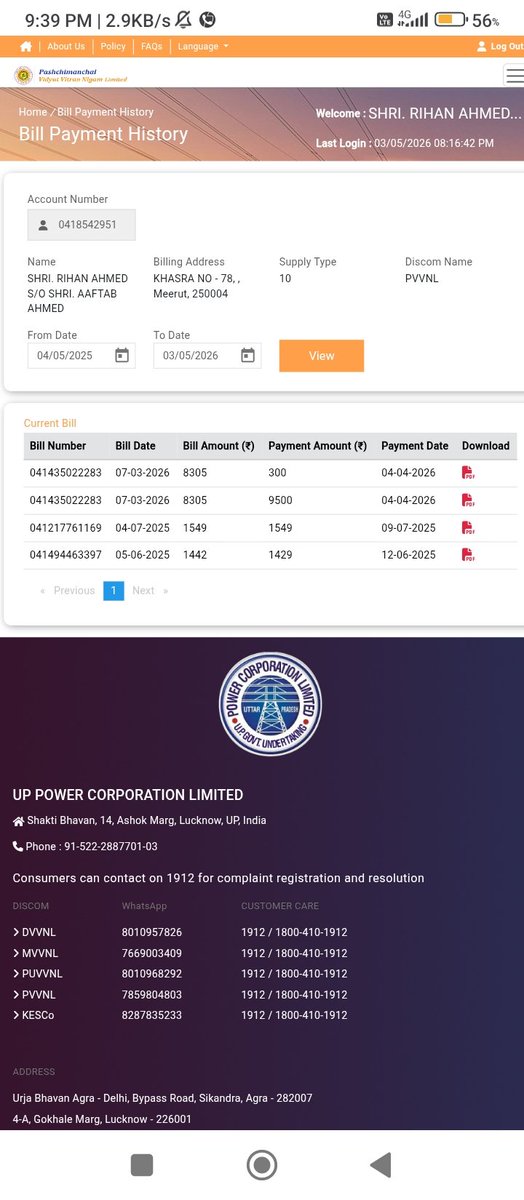Click WhatsApp number 8010957826
Viewport: 524px width, 1200px height.
[152, 932]
